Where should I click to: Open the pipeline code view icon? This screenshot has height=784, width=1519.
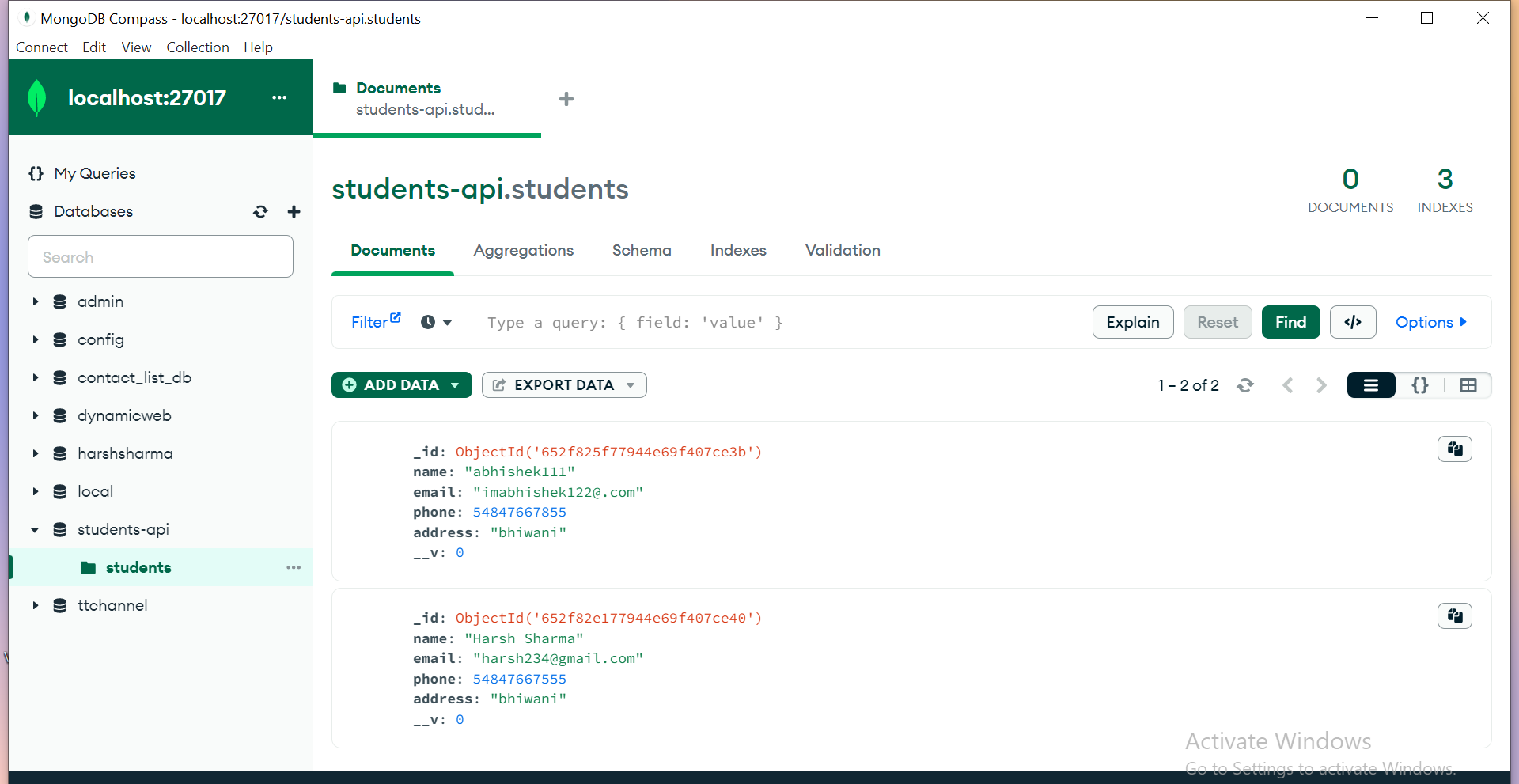[x=1353, y=322]
